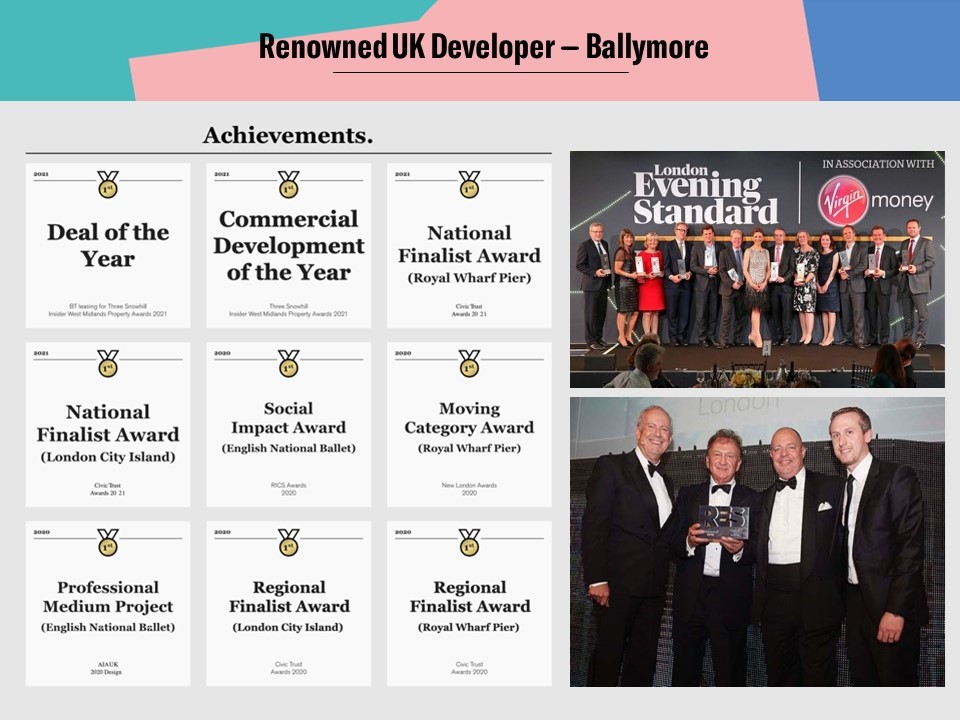
Task: Click the Deal of the Year title
Action: 108,245
